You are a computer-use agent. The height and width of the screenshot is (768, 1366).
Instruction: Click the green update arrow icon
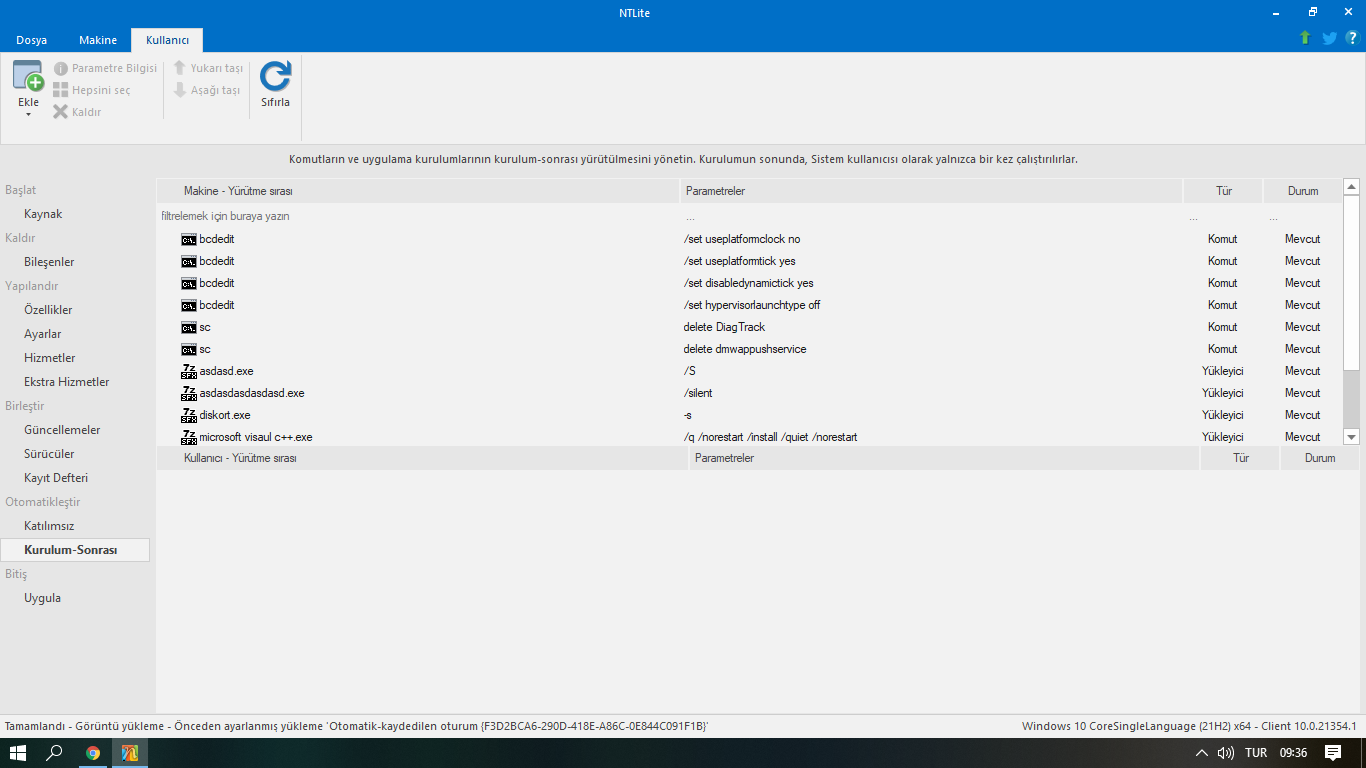pos(1305,38)
